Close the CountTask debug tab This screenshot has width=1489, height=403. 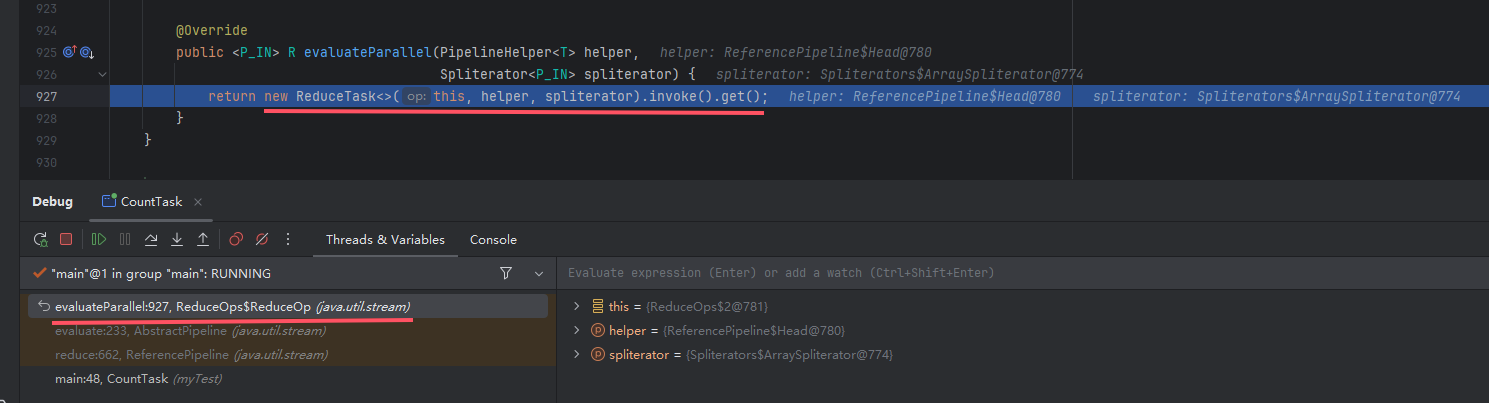pos(198,202)
